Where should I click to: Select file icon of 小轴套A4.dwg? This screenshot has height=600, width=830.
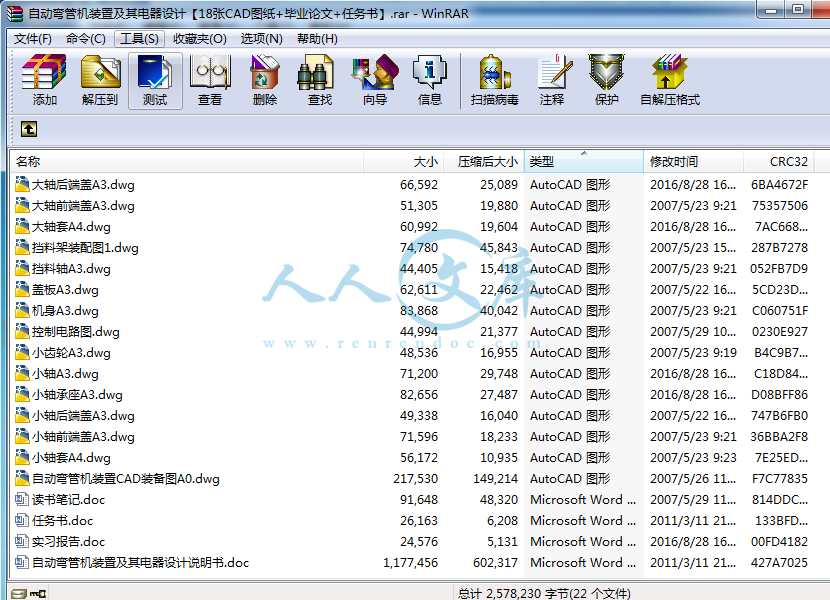coord(22,458)
